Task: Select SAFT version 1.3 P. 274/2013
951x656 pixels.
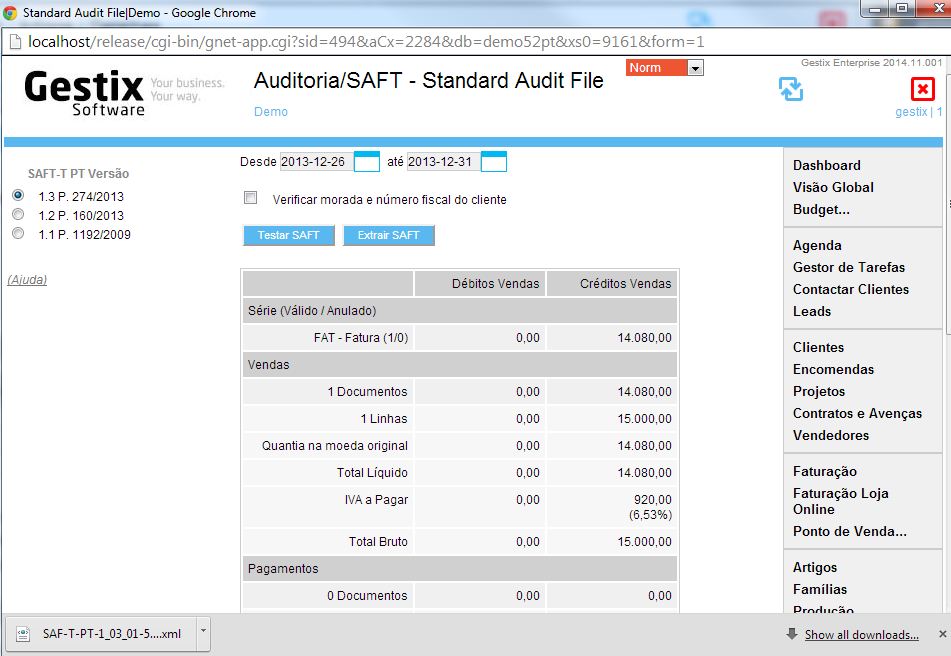Action: pyautogui.click(x=18, y=195)
